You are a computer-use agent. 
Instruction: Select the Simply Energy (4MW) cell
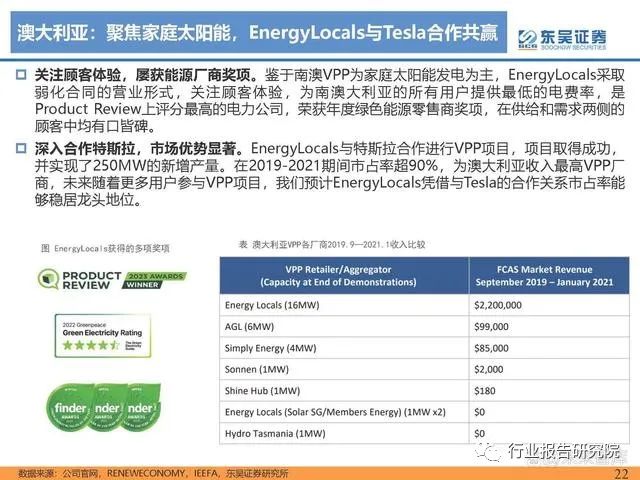coord(344,348)
